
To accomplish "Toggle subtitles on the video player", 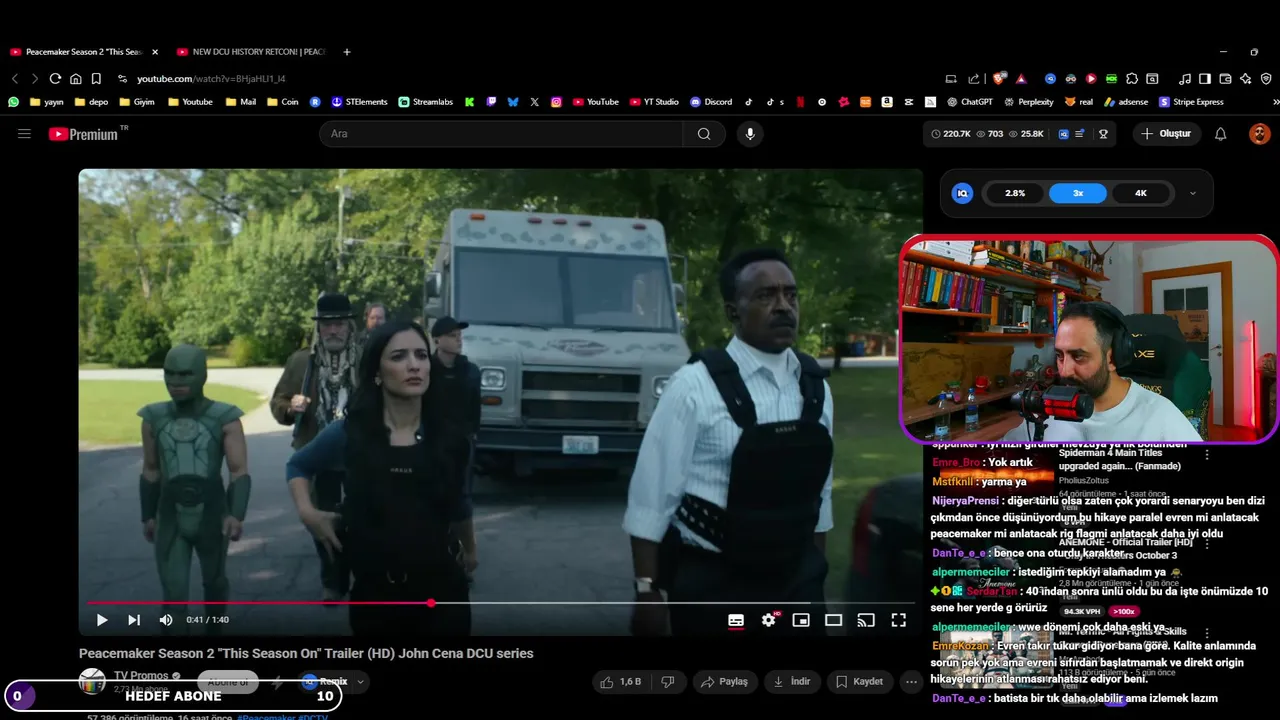I will click(x=736, y=620).
